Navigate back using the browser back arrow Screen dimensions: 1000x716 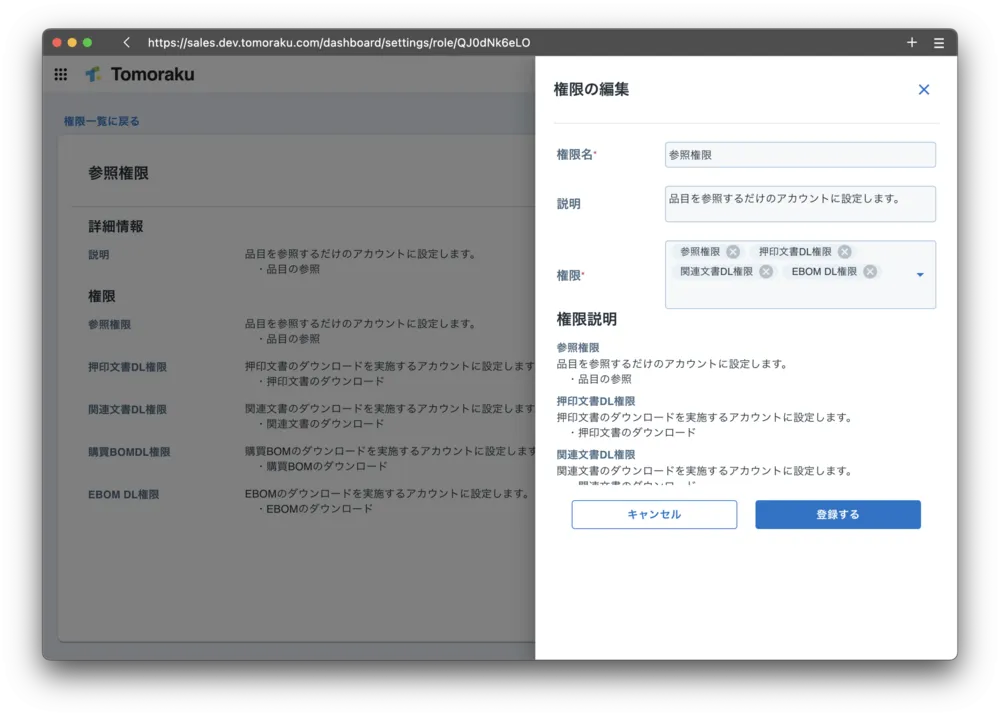(x=124, y=42)
